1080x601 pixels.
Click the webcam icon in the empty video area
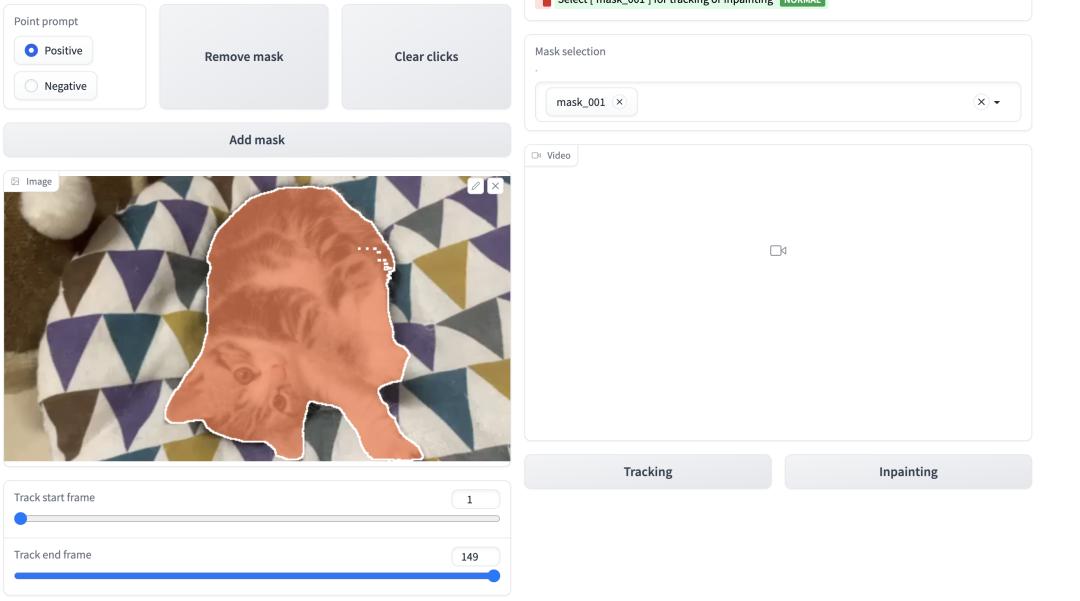pos(780,250)
